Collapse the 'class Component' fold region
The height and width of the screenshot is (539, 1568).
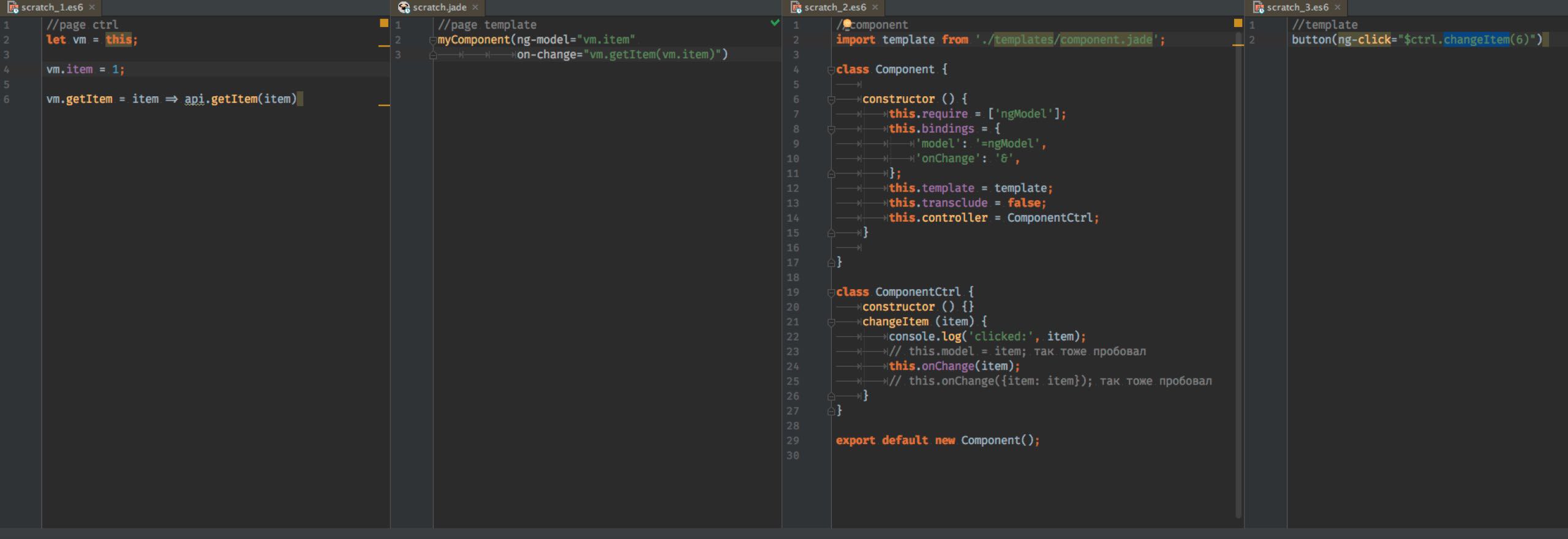[x=831, y=70]
